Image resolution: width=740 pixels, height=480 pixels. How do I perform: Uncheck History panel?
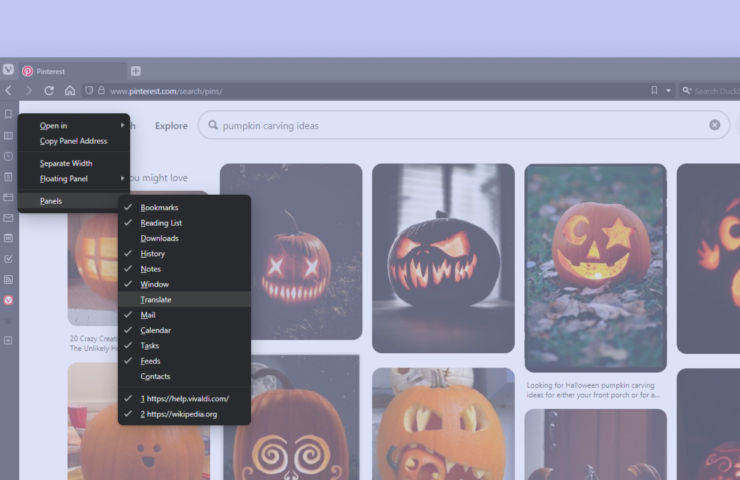pos(185,253)
